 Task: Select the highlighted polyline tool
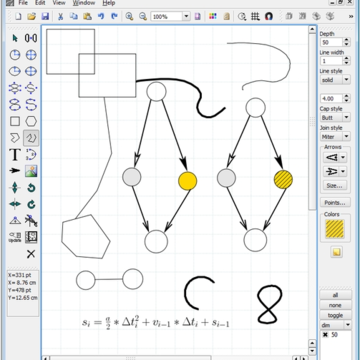click(x=31, y=138)
